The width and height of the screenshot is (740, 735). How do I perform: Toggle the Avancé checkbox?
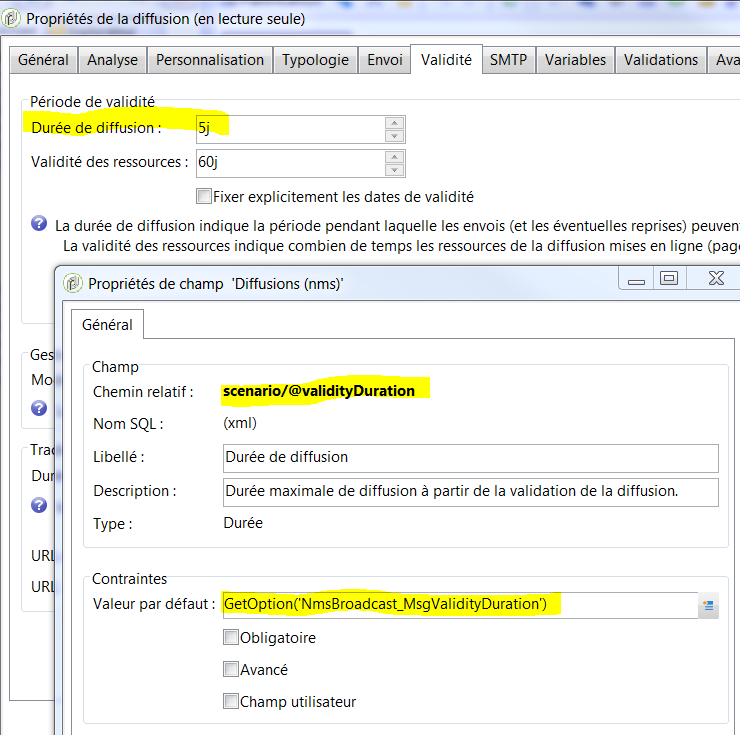pyautogui.click(x=231, y=669)
